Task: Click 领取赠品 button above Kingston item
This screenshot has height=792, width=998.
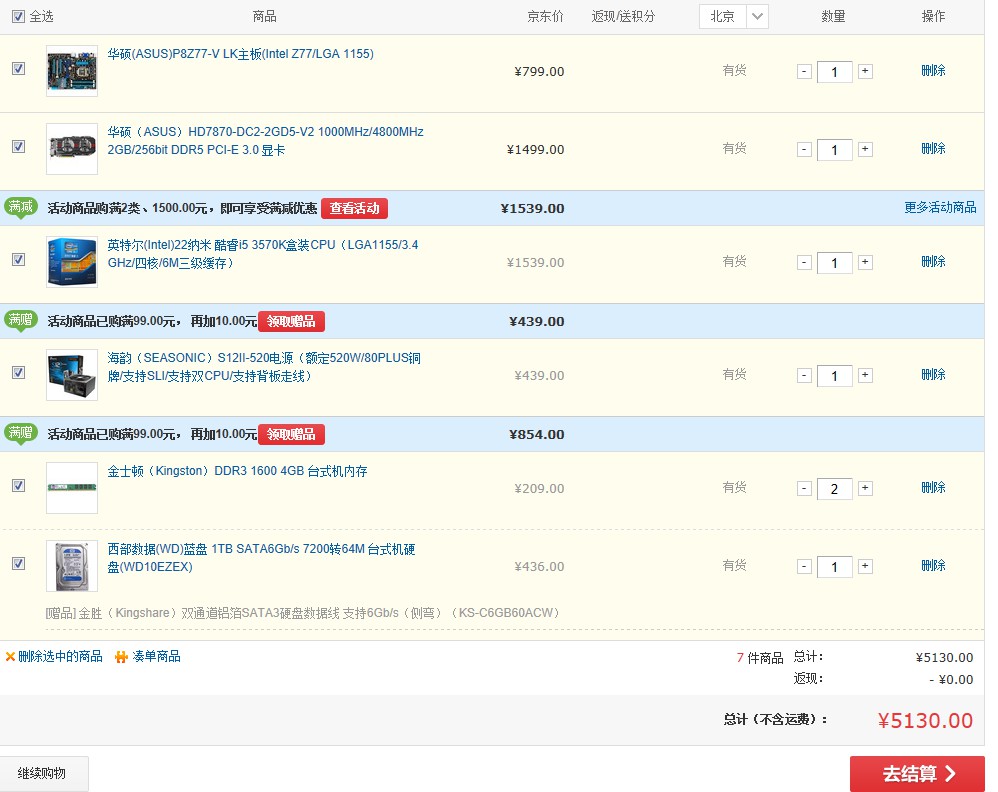Action: (292, 434)
